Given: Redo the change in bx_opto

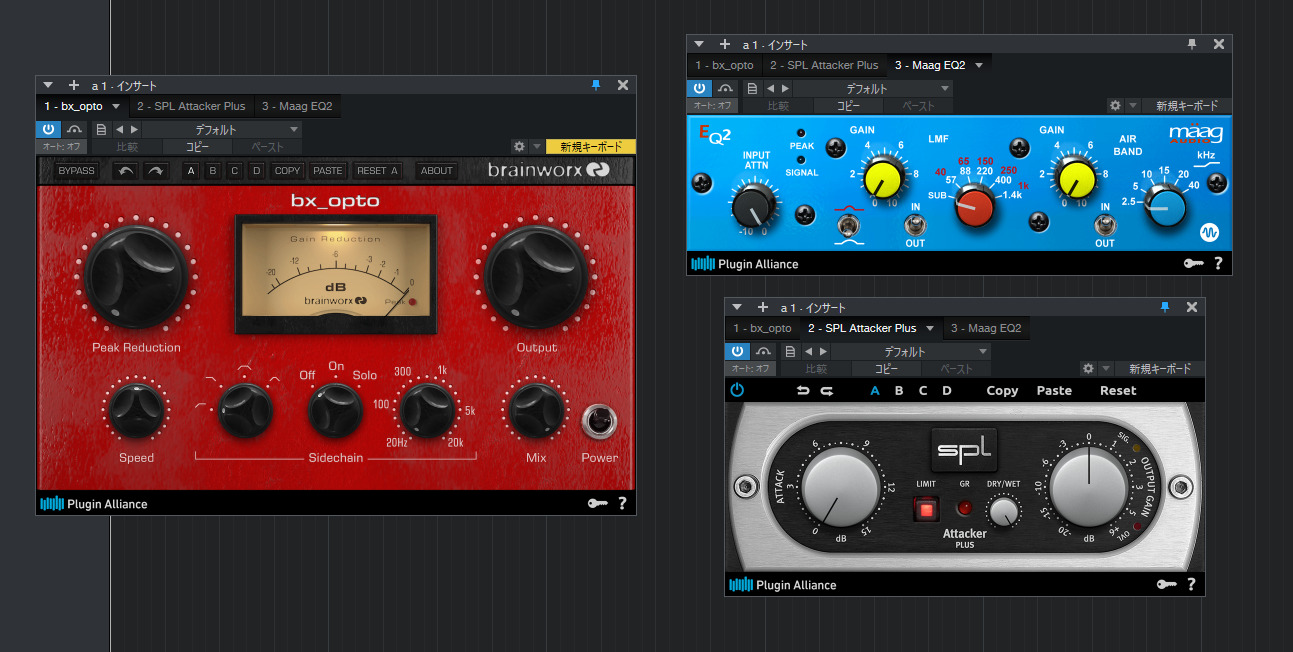Looking at the screenshot, I should (155, 171).
